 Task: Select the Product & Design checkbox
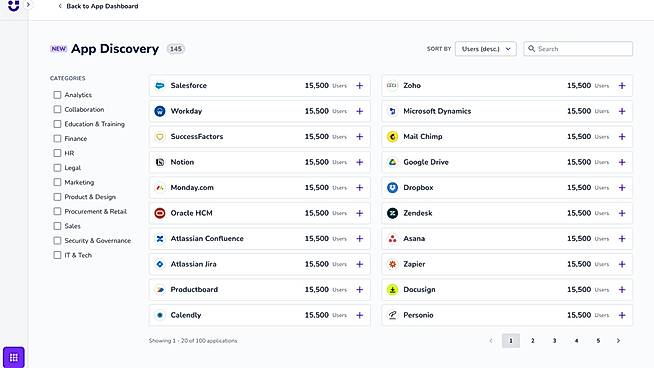(57, 197)
